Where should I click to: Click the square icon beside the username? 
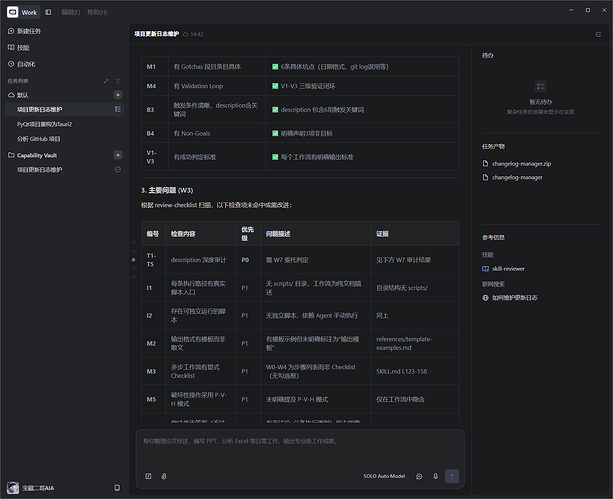pyautogui.click(x=117, y=488)
